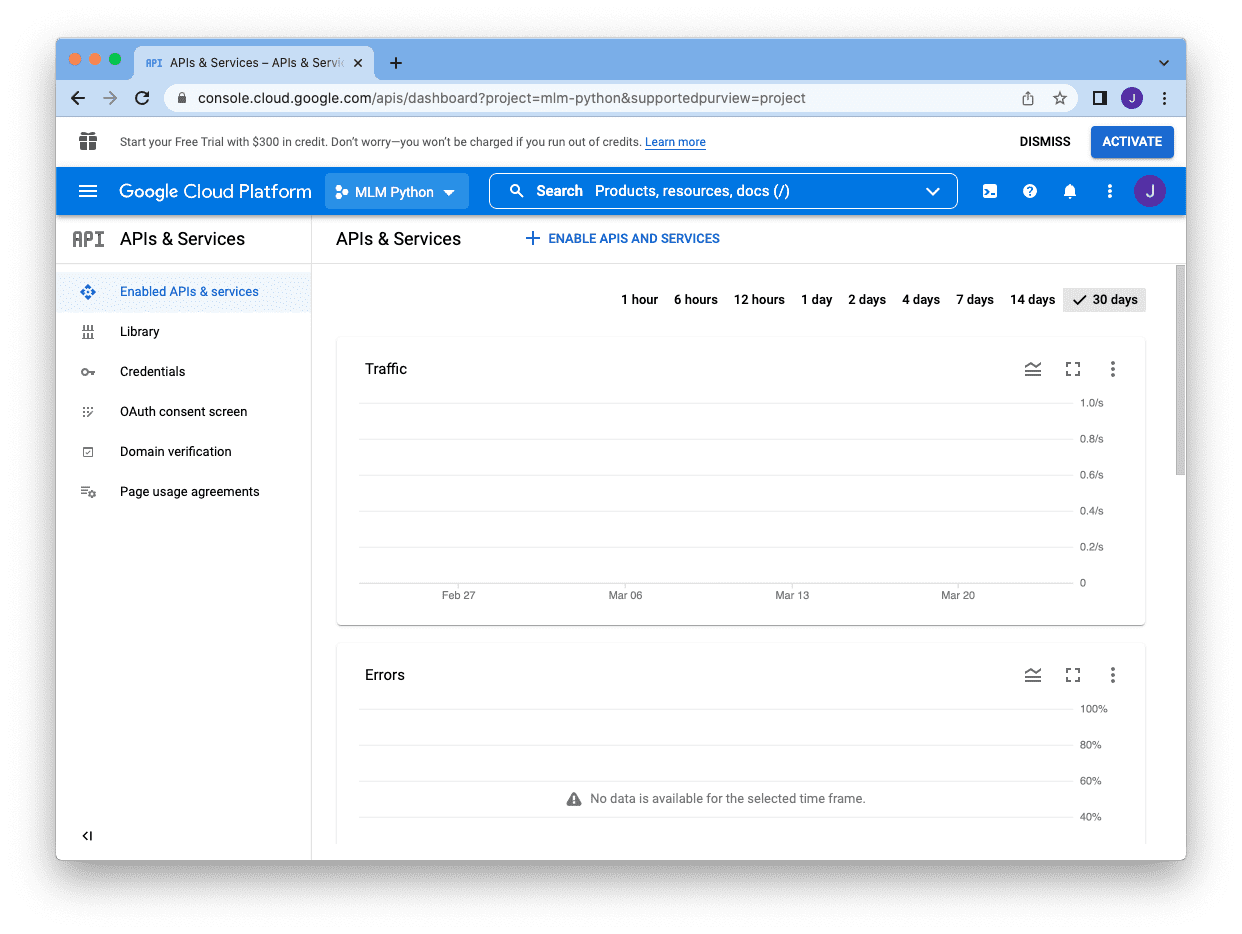Open the account avatar in blue header

pyautogui.click(x=1150, y=191)
